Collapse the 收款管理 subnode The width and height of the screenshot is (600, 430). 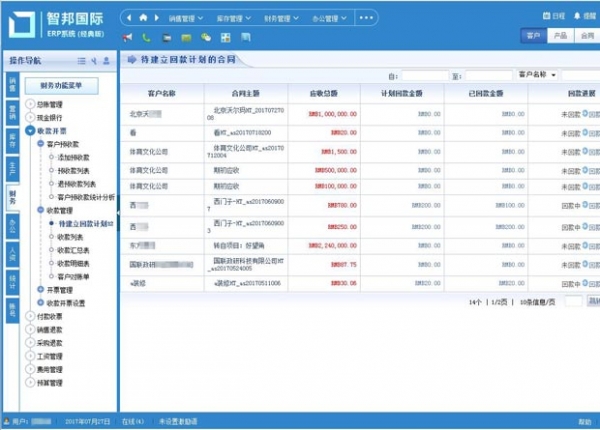click(x=41, y=210)
